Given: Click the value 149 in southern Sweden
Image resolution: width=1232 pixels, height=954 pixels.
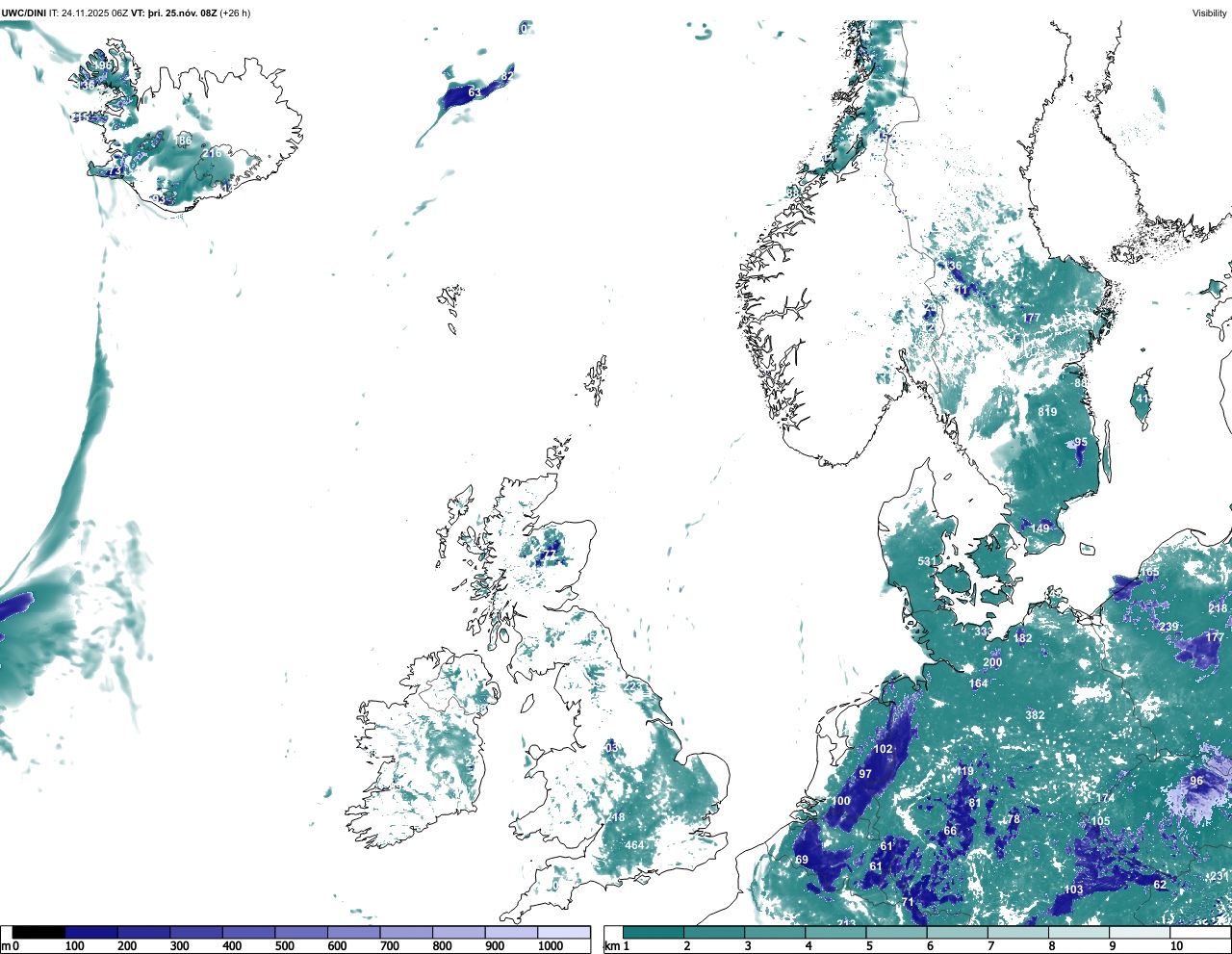Looking at the screenshot, I should pos(1040,529).
